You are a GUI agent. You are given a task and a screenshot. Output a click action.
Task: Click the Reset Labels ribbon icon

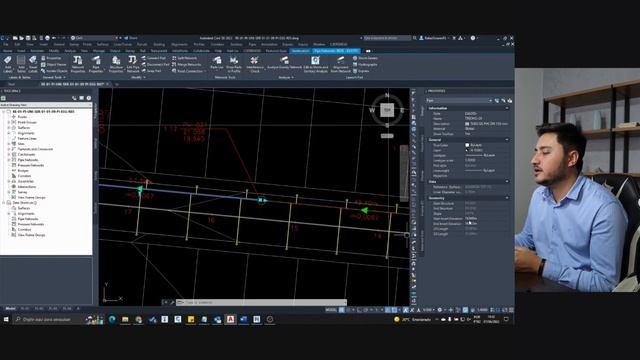tap(33, 64)
